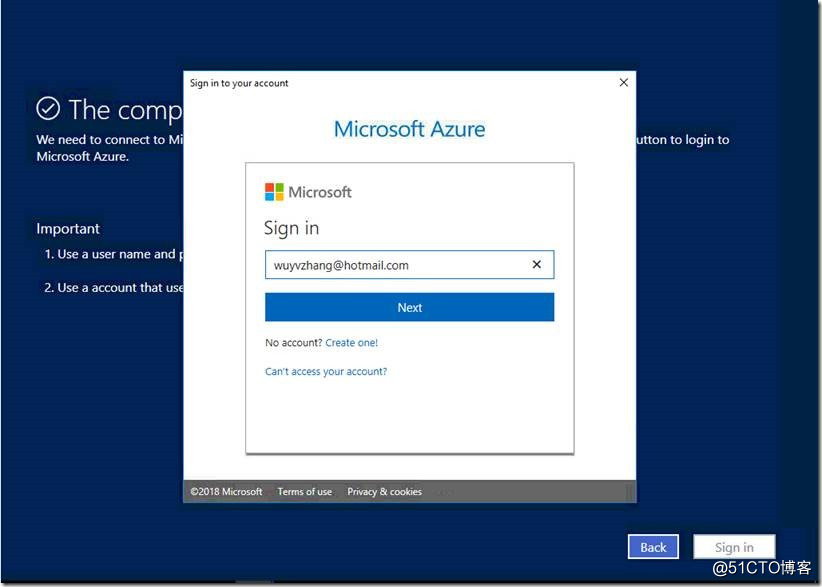This screenshot has width=822, height=587.
Task: Click the No account? text
Action: click(x=294, y=343)
